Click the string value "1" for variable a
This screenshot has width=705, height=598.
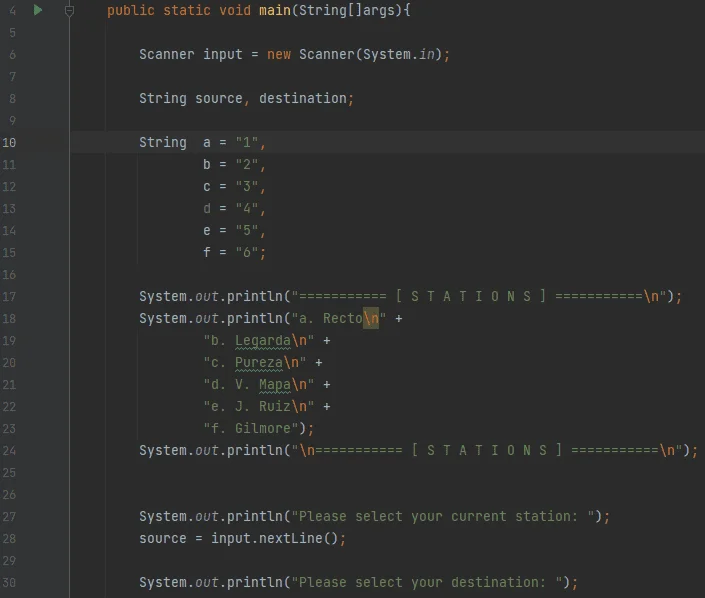[247, 143]
